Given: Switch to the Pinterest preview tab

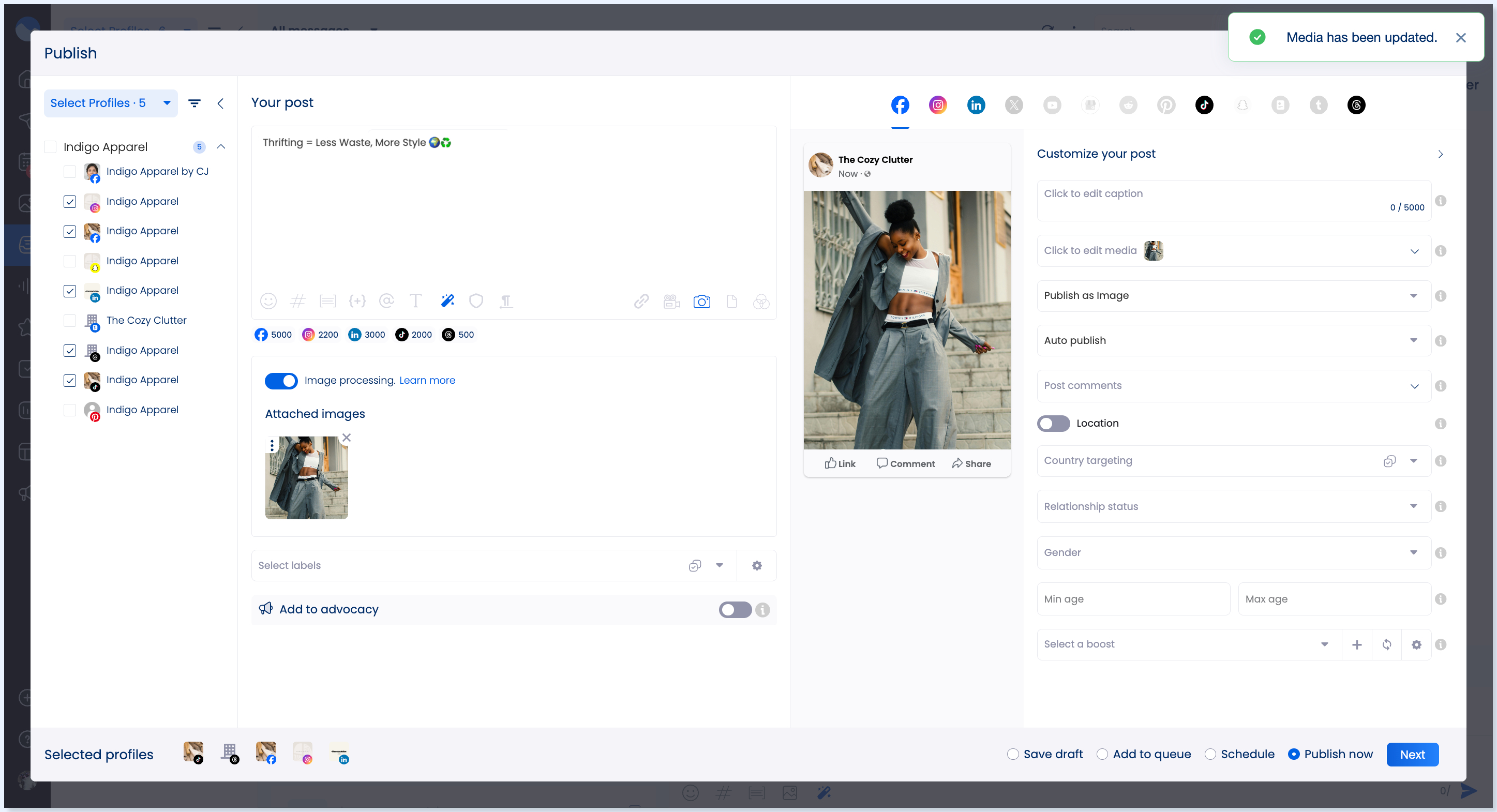Looking at the screenshot, I should coord(1166,105).
